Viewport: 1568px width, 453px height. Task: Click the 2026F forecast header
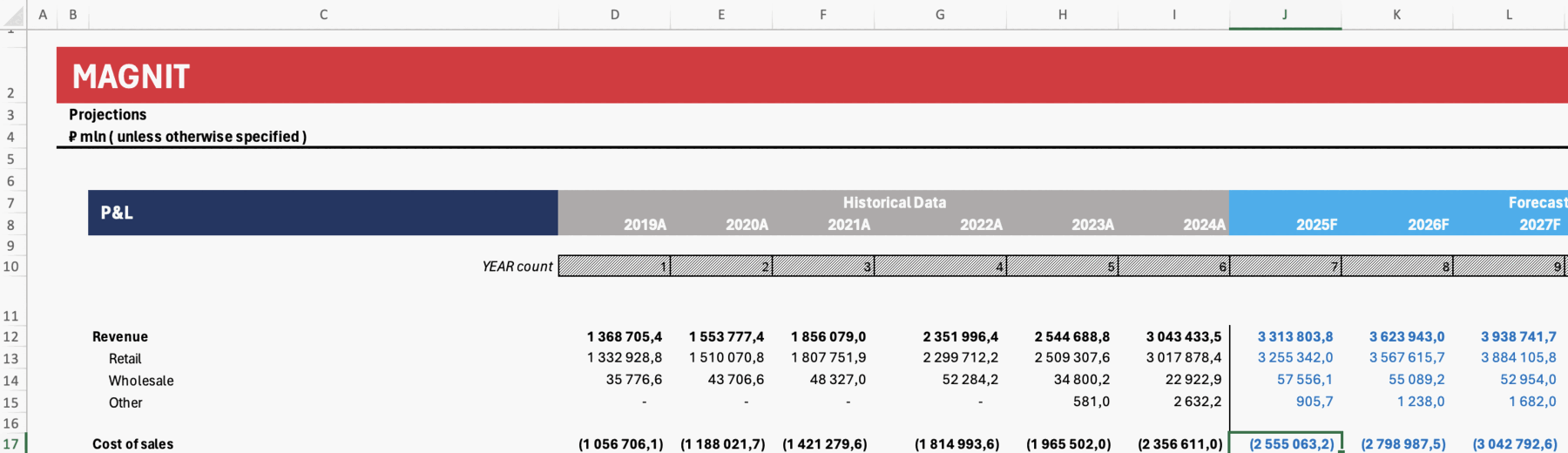point(1428,225)
